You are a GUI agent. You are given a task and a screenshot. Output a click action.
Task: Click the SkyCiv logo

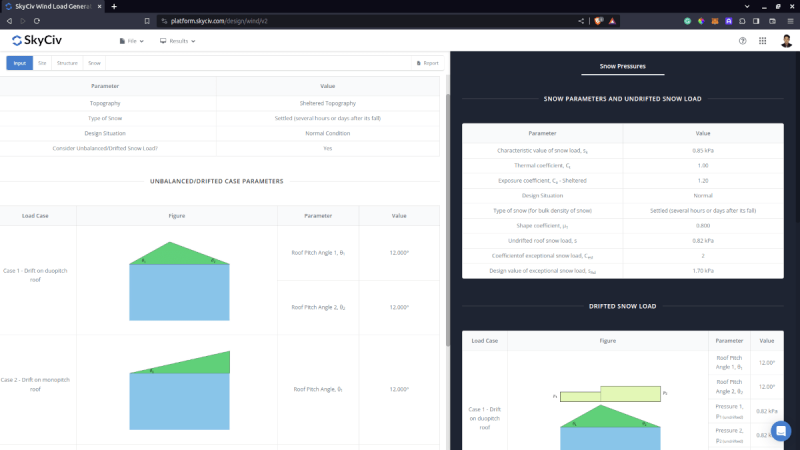click(37, 41)
